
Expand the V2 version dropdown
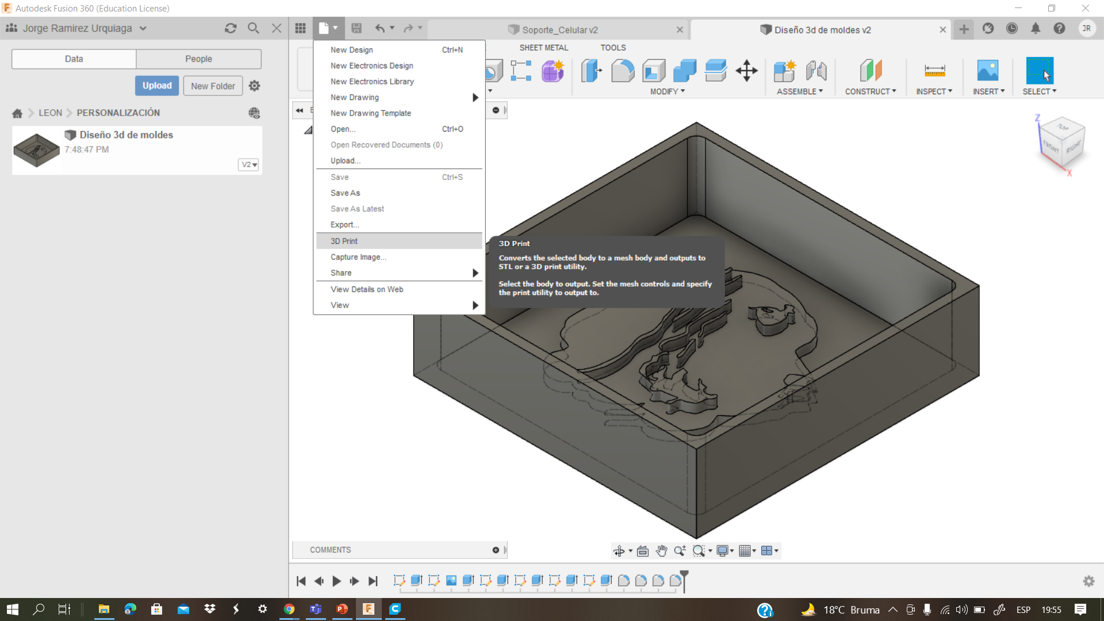[x=248, y=165]
